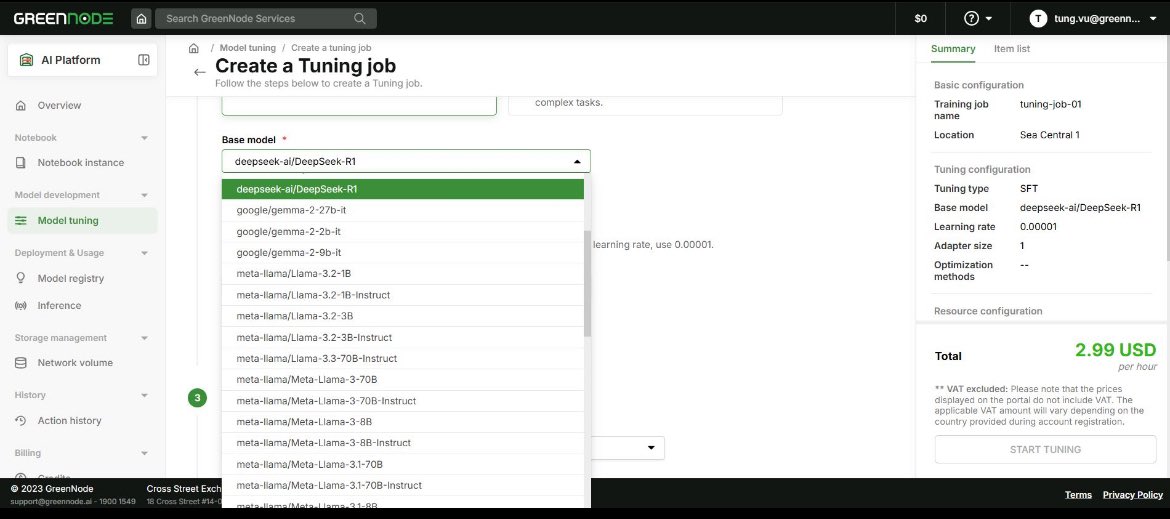This screenshot has height=519, width=1170.
Task: Select meta-llama/Meta-Llama-3.1-70B-Instruct option
Action: click(403, 485)
